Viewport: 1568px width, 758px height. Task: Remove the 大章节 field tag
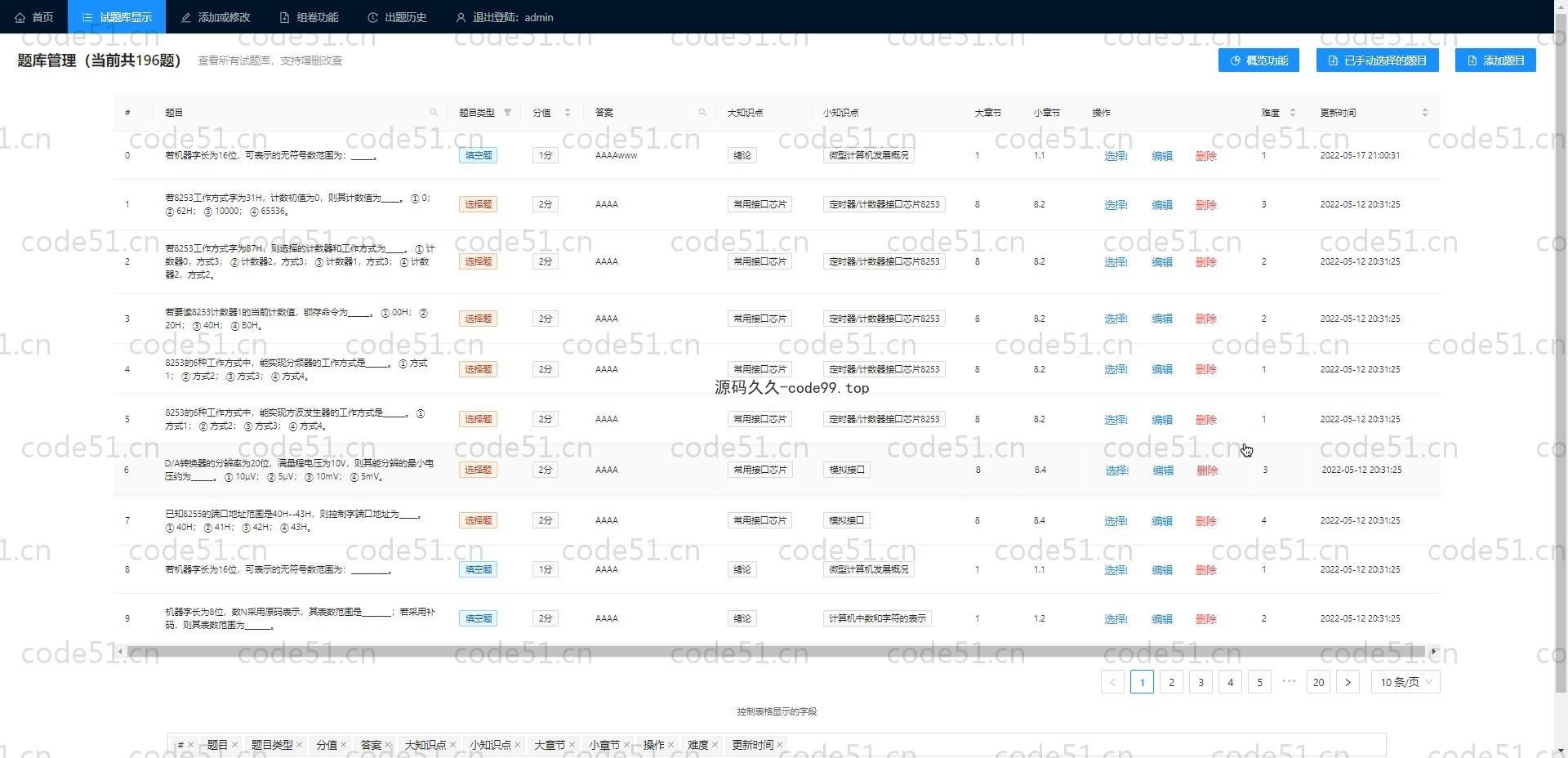pyautogui.click(x=572, y=745)
